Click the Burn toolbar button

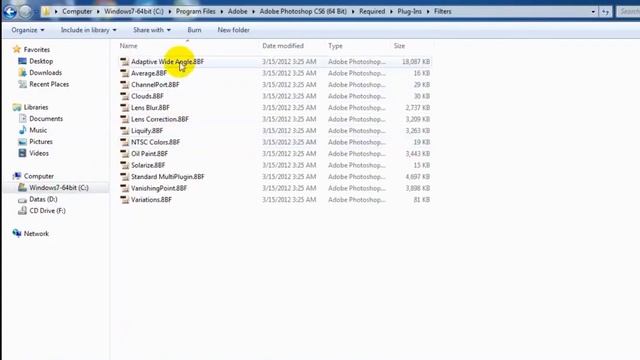[x=194, y=30]
